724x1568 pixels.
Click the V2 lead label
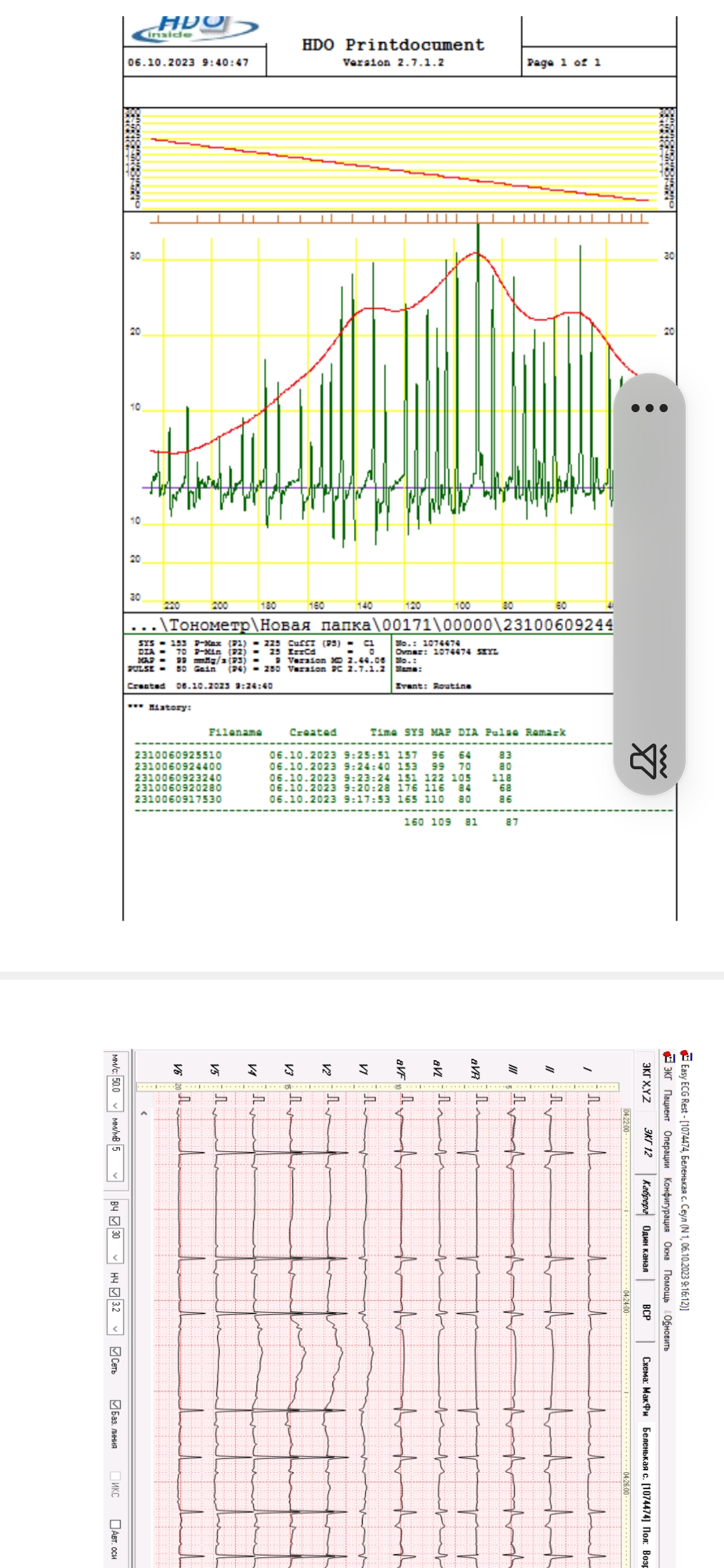pos(326,1069)
